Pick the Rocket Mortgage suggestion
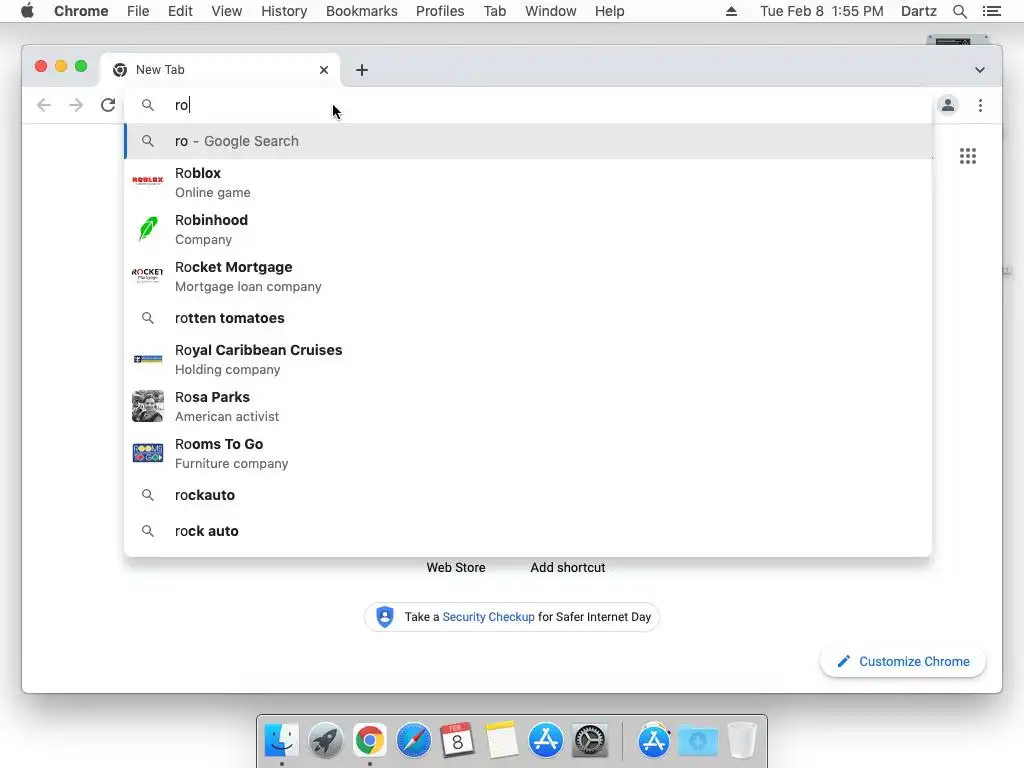The image size is (1024, 768). (528, 276)
